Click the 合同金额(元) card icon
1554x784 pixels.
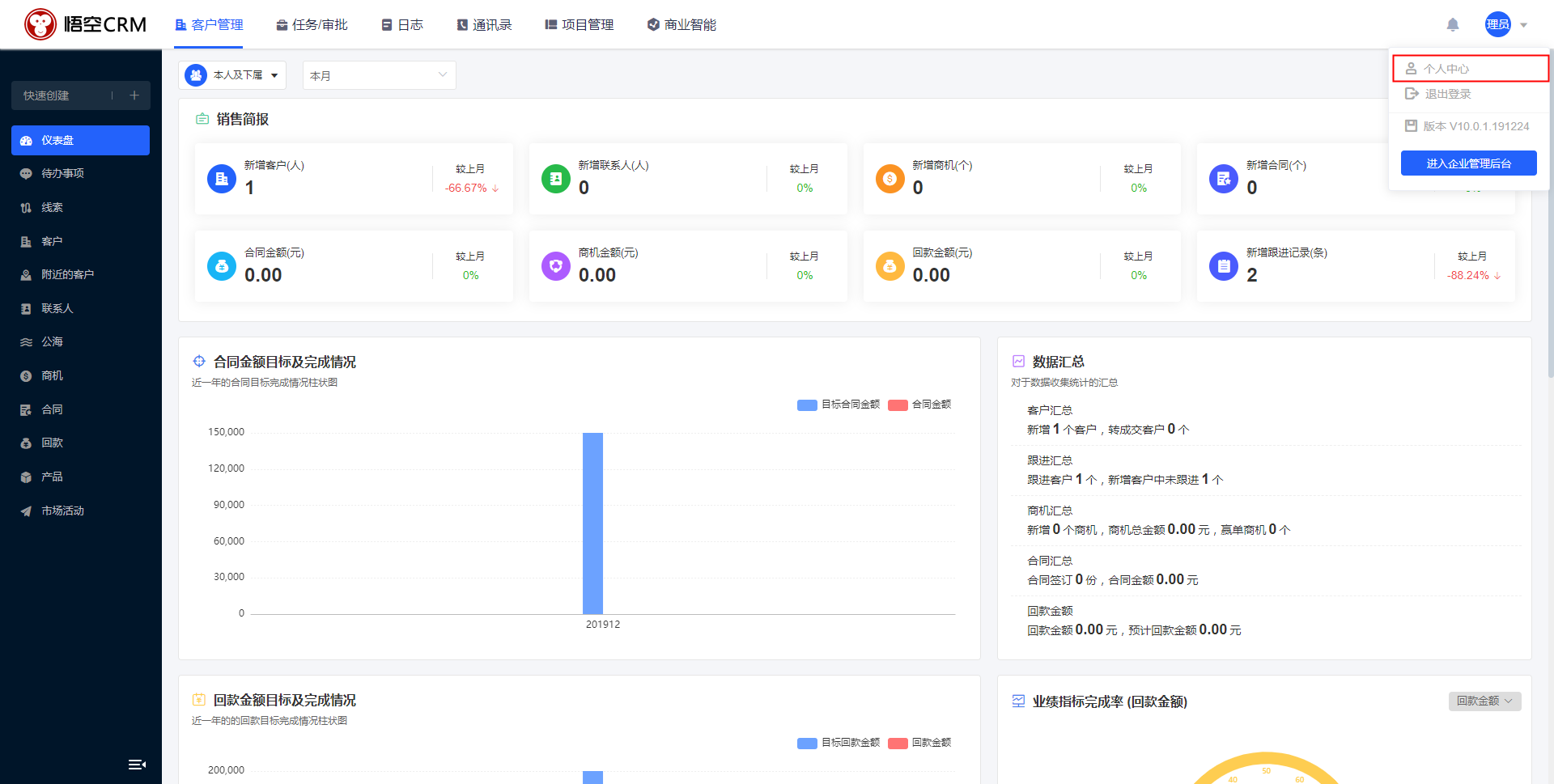pyautogui.click(x=222, y=266)
